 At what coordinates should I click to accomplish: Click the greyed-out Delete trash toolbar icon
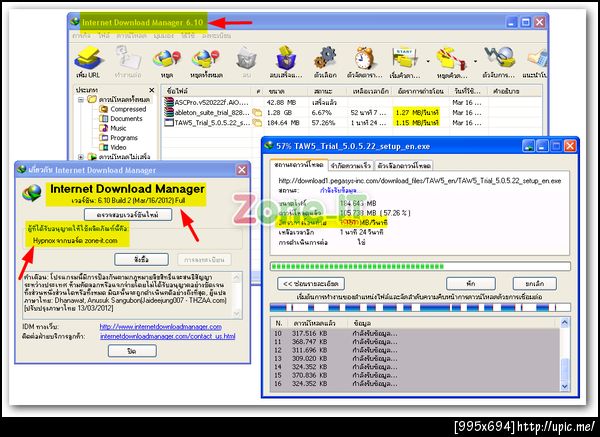click(x=246, y=63)
